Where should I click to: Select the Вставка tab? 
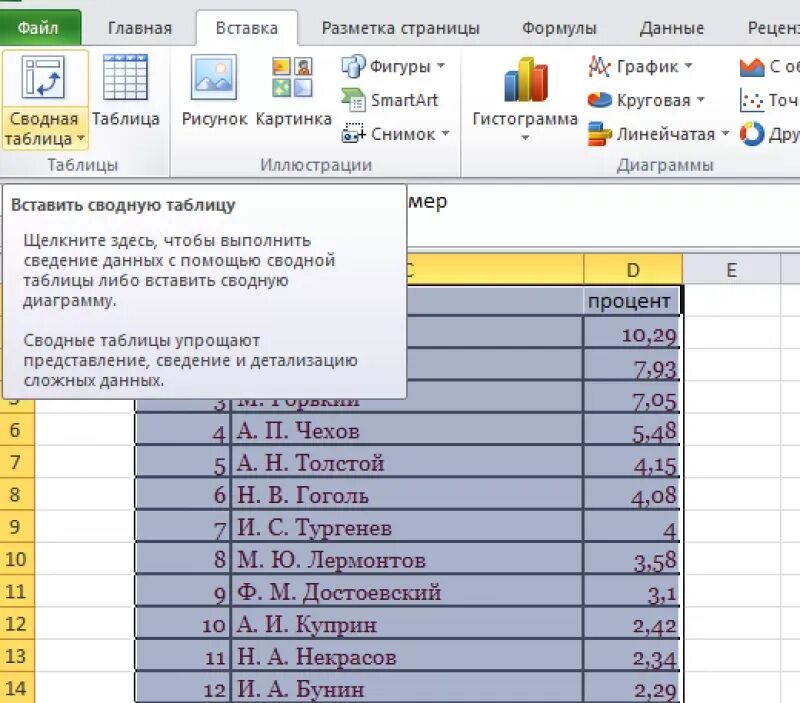pos(247,28)
